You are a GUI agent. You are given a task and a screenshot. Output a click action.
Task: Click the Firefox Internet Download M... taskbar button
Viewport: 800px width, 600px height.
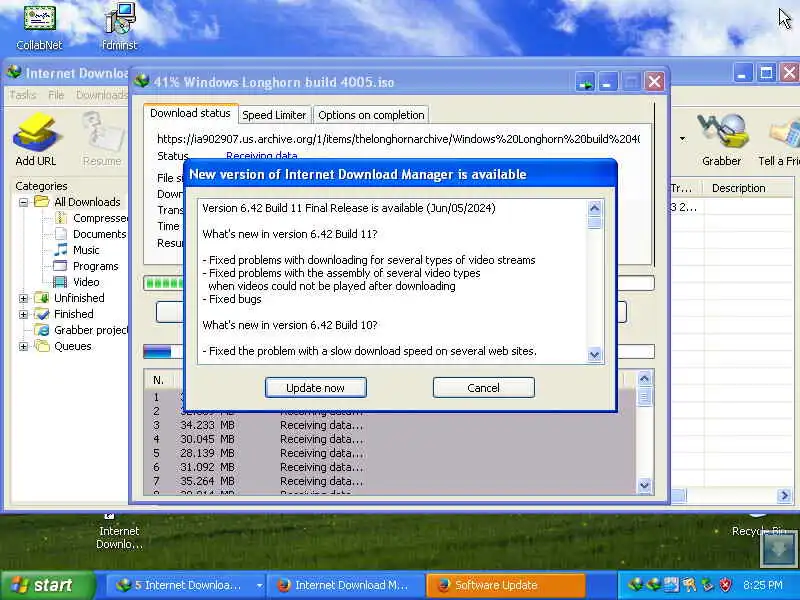coord(346,585)
